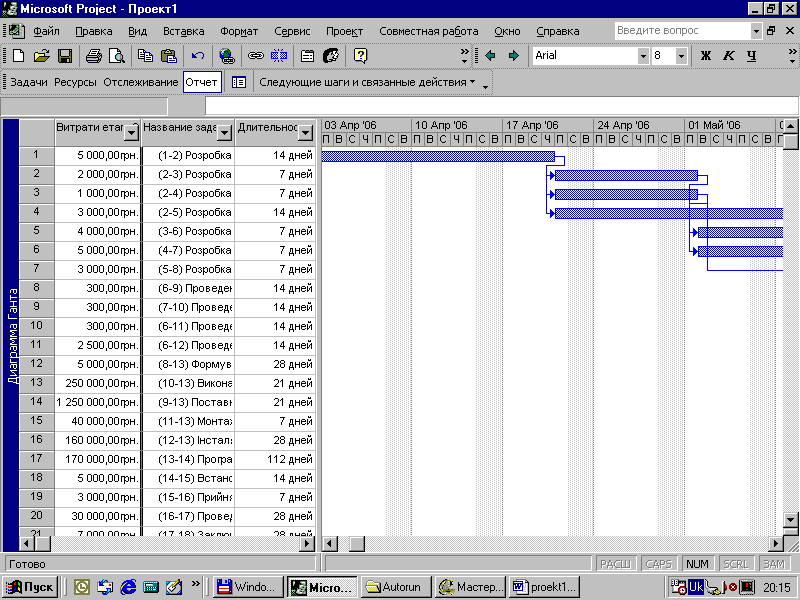Click the Пуск start button
The width and height of the screenshot is (800, 600).
pyautogui.click(x=30, y=587)
